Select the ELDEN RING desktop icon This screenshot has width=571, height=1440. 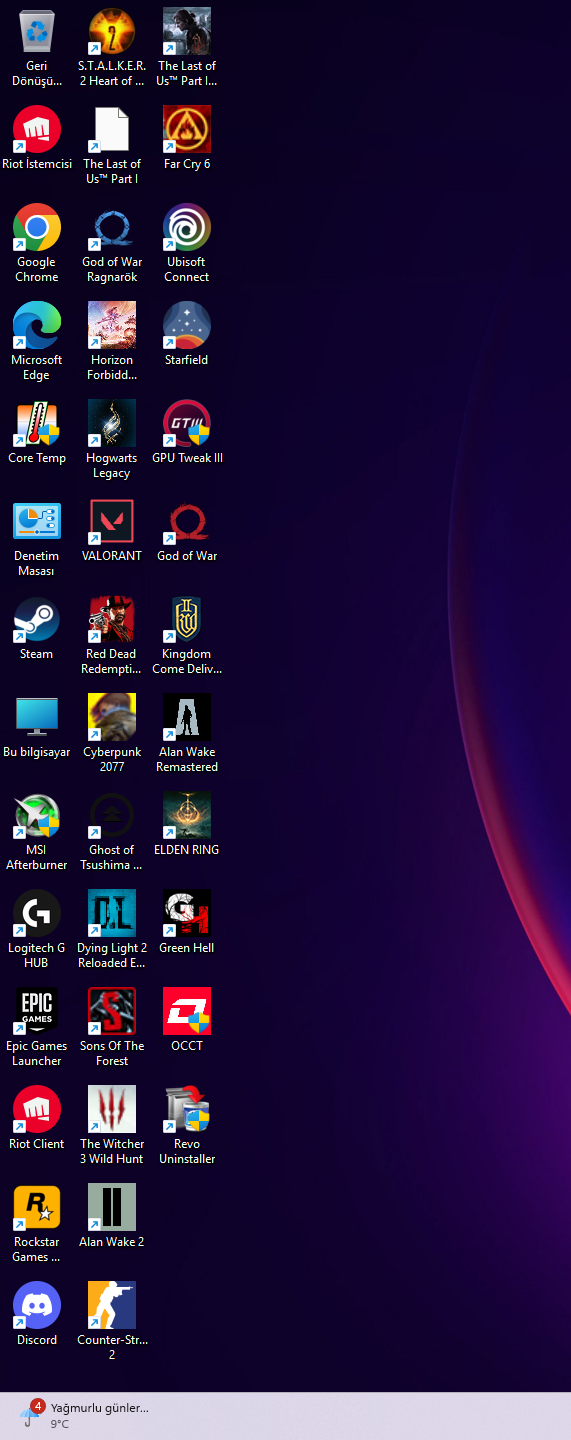(187, 817)
